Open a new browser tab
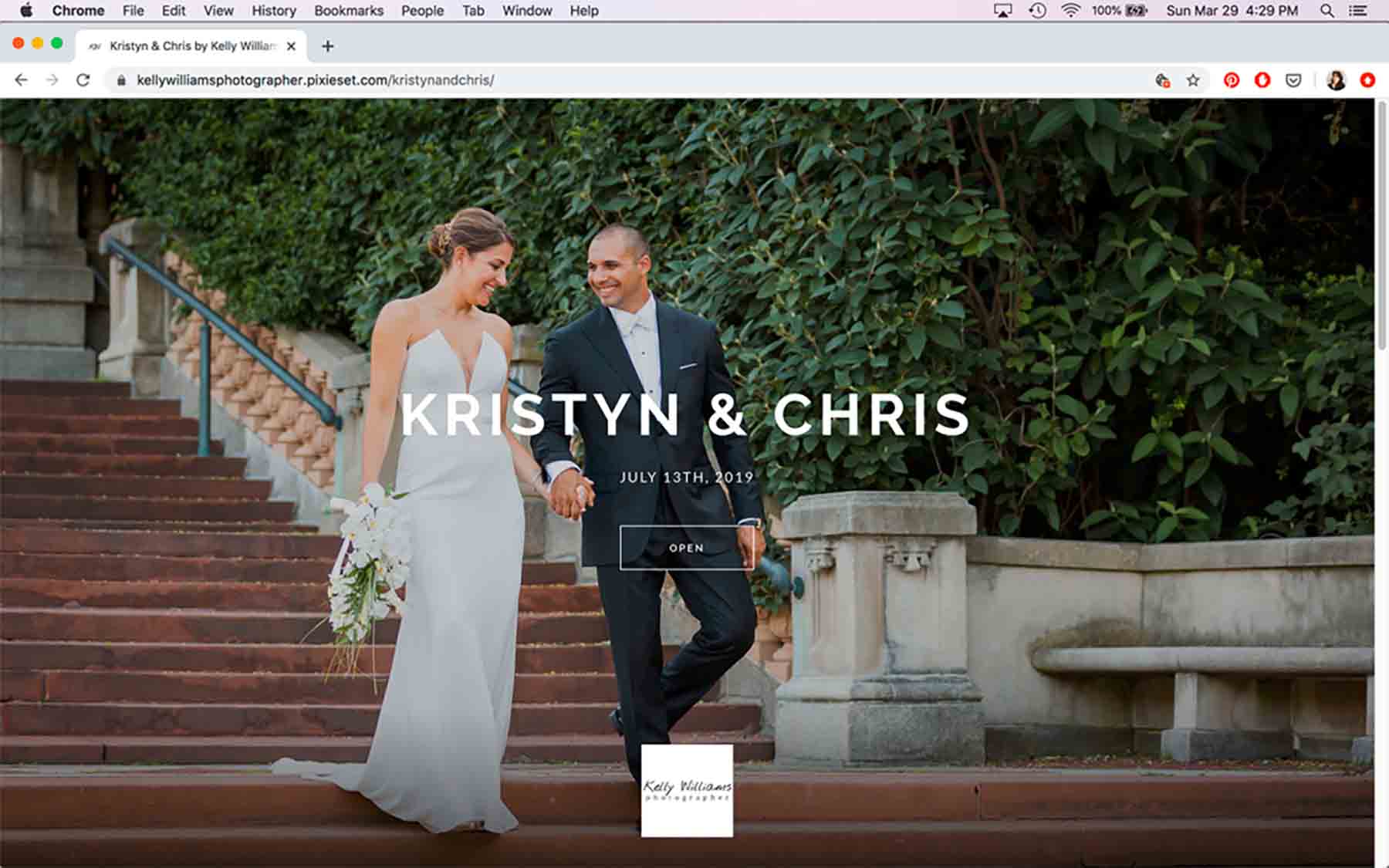 pyautogui.click(x=329, y=46)
